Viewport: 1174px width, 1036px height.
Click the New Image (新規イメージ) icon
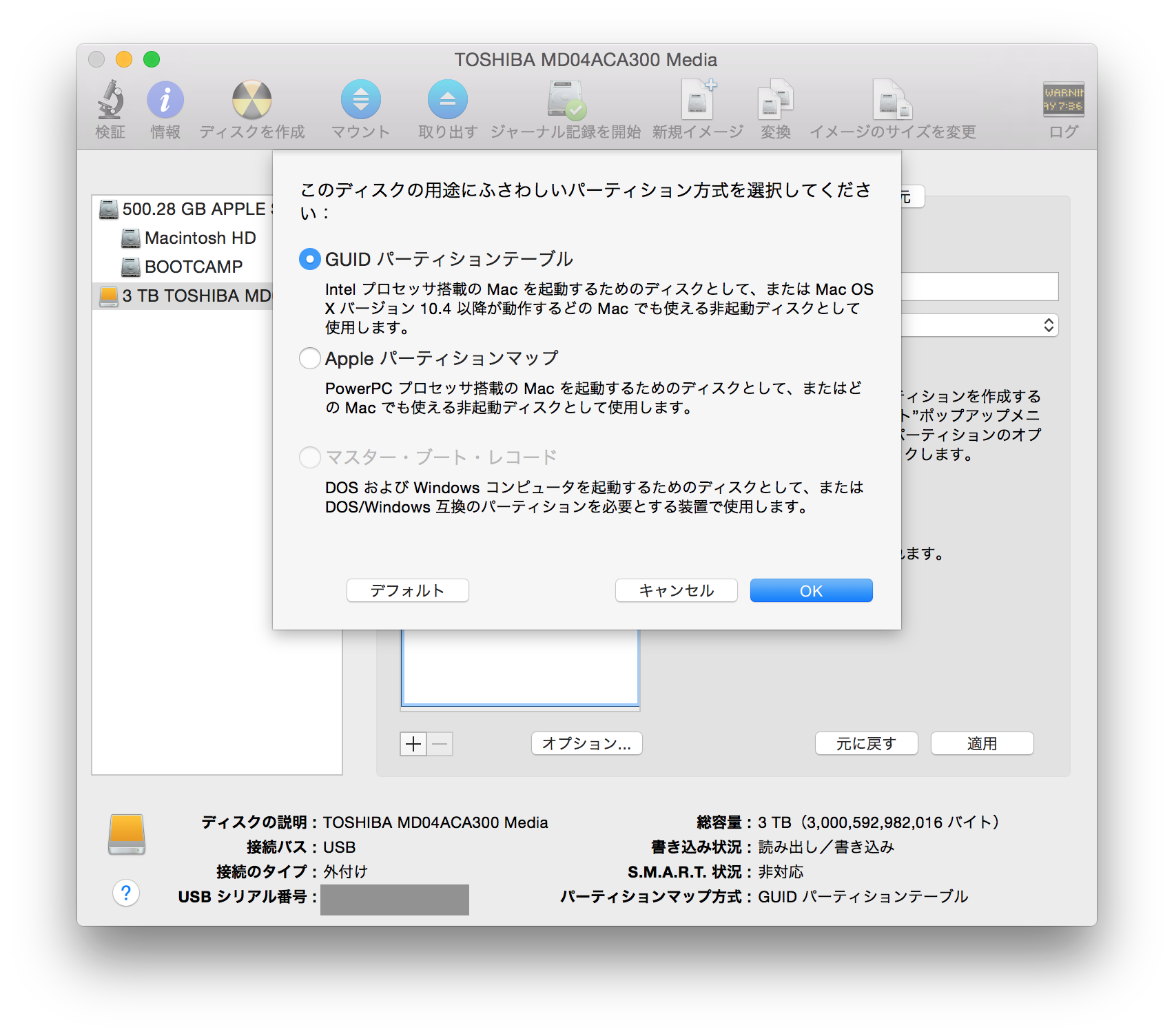point(698,100)
